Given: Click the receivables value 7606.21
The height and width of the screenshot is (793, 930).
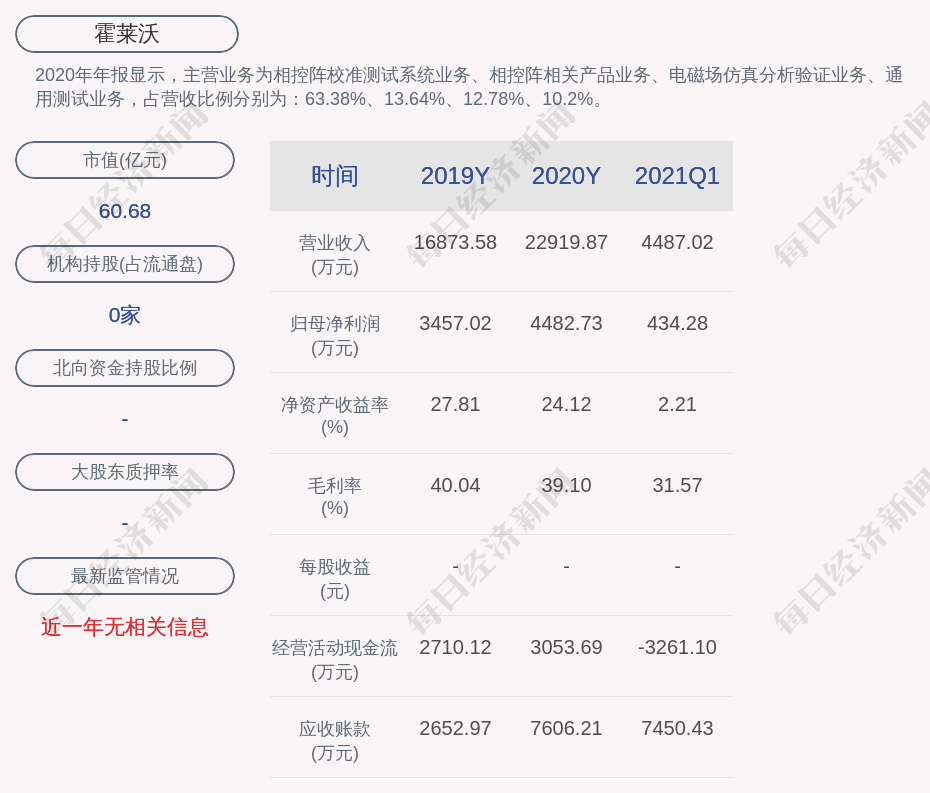Looking at the screenshot, I should tap(566, 728).
